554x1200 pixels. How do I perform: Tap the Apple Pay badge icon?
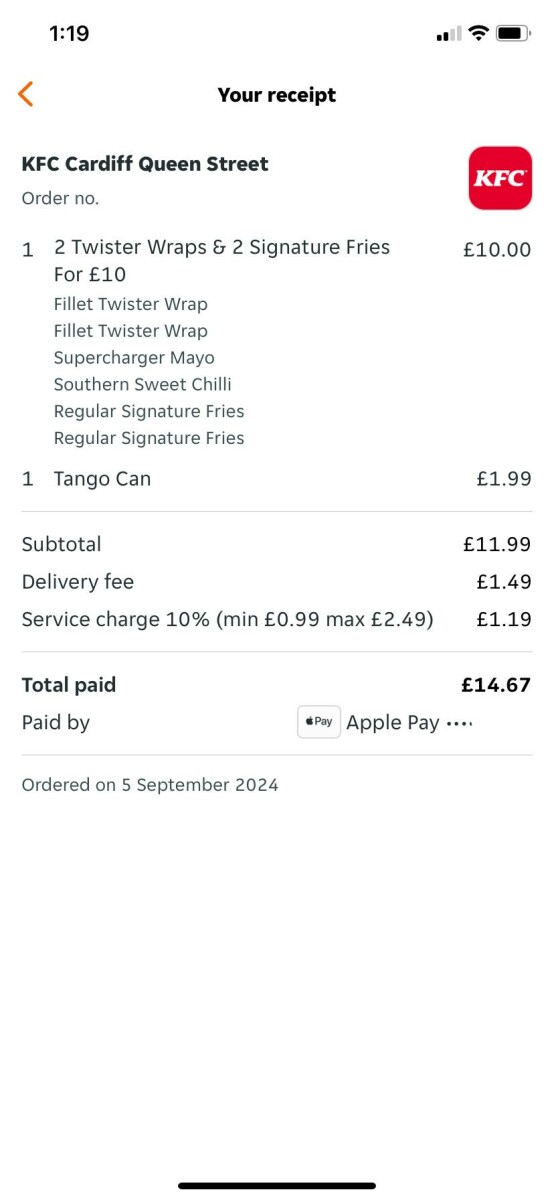tap(319, 722)
